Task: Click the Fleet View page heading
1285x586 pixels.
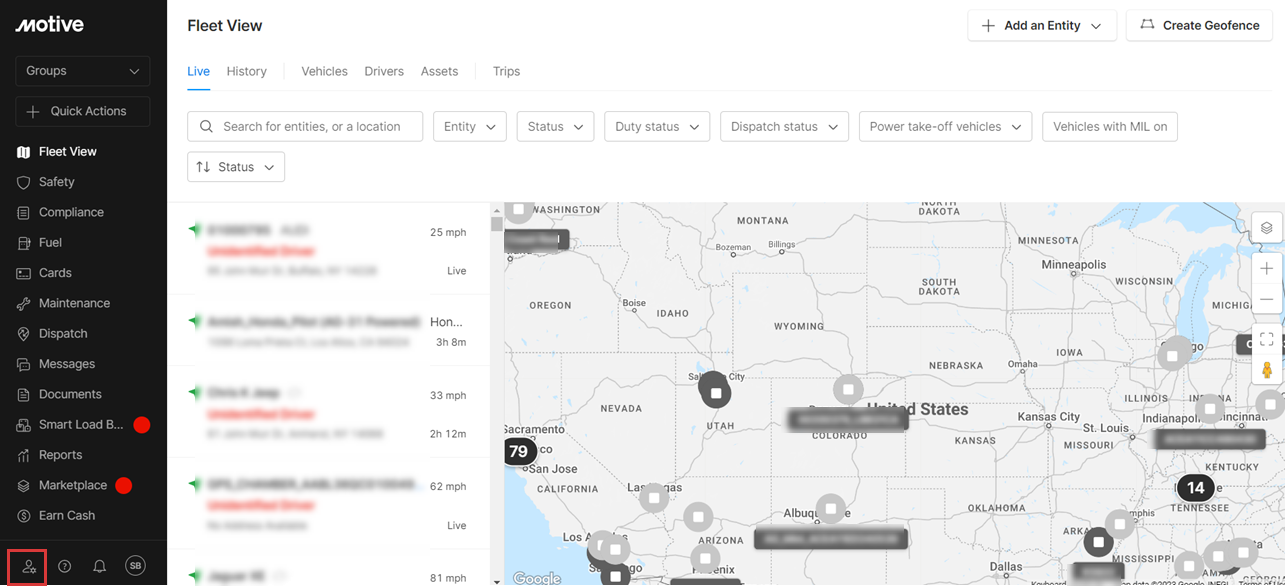Action: [x=225, y=26]
